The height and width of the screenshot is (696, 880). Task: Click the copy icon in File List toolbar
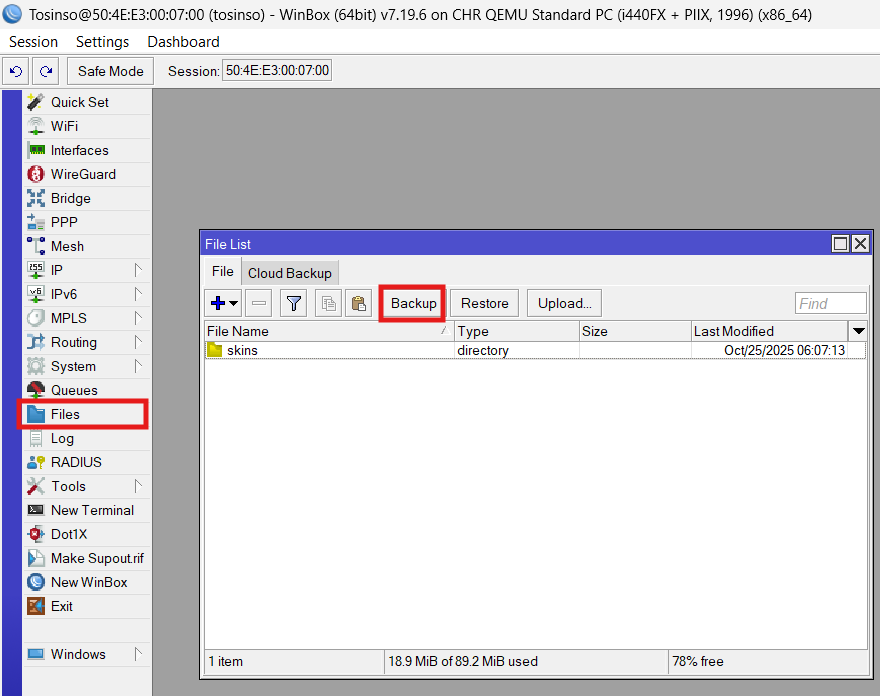coord(328,303)
